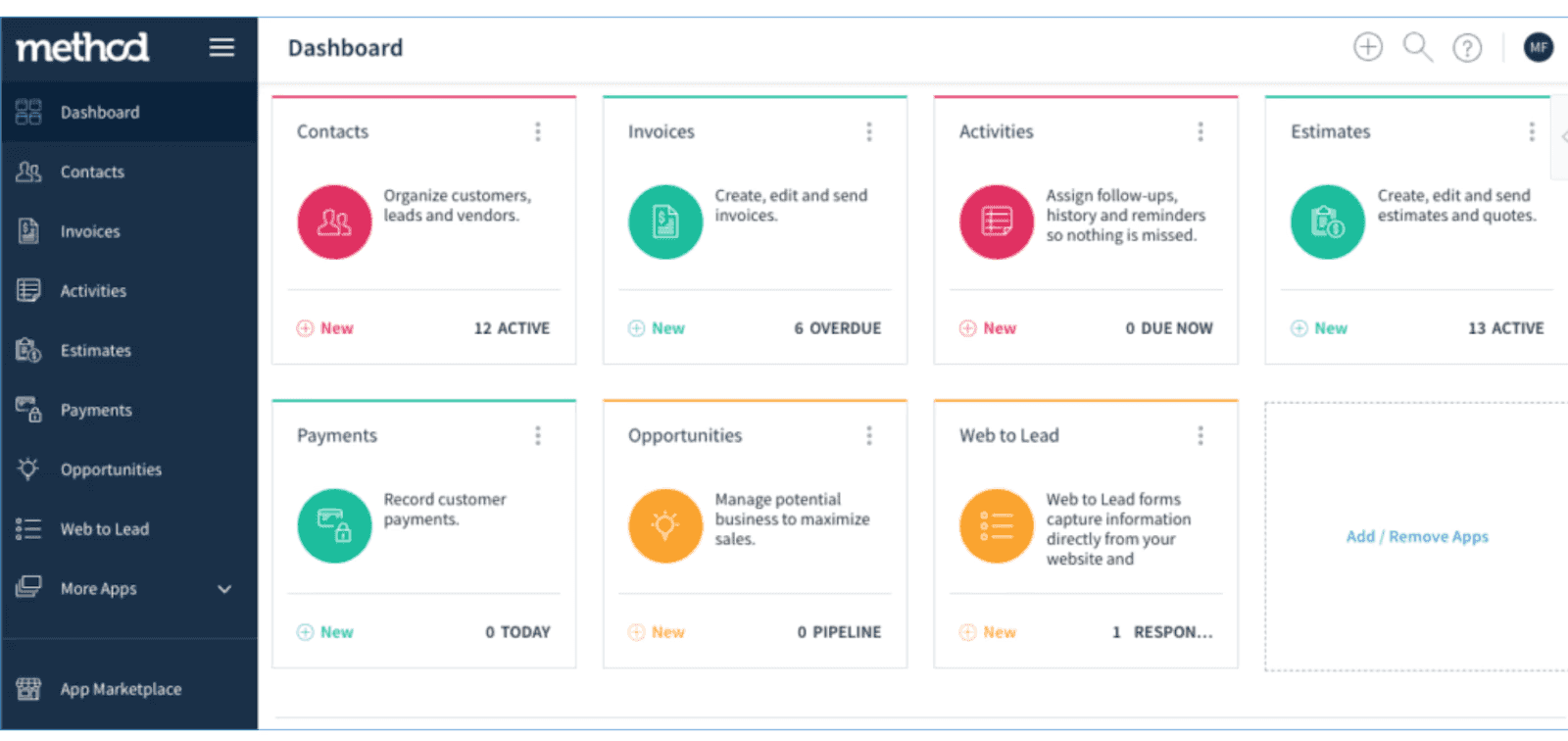This screenshot has width=1568, height=741.
Task: Open the MF user profile avatar
Action: (1539, 47)
